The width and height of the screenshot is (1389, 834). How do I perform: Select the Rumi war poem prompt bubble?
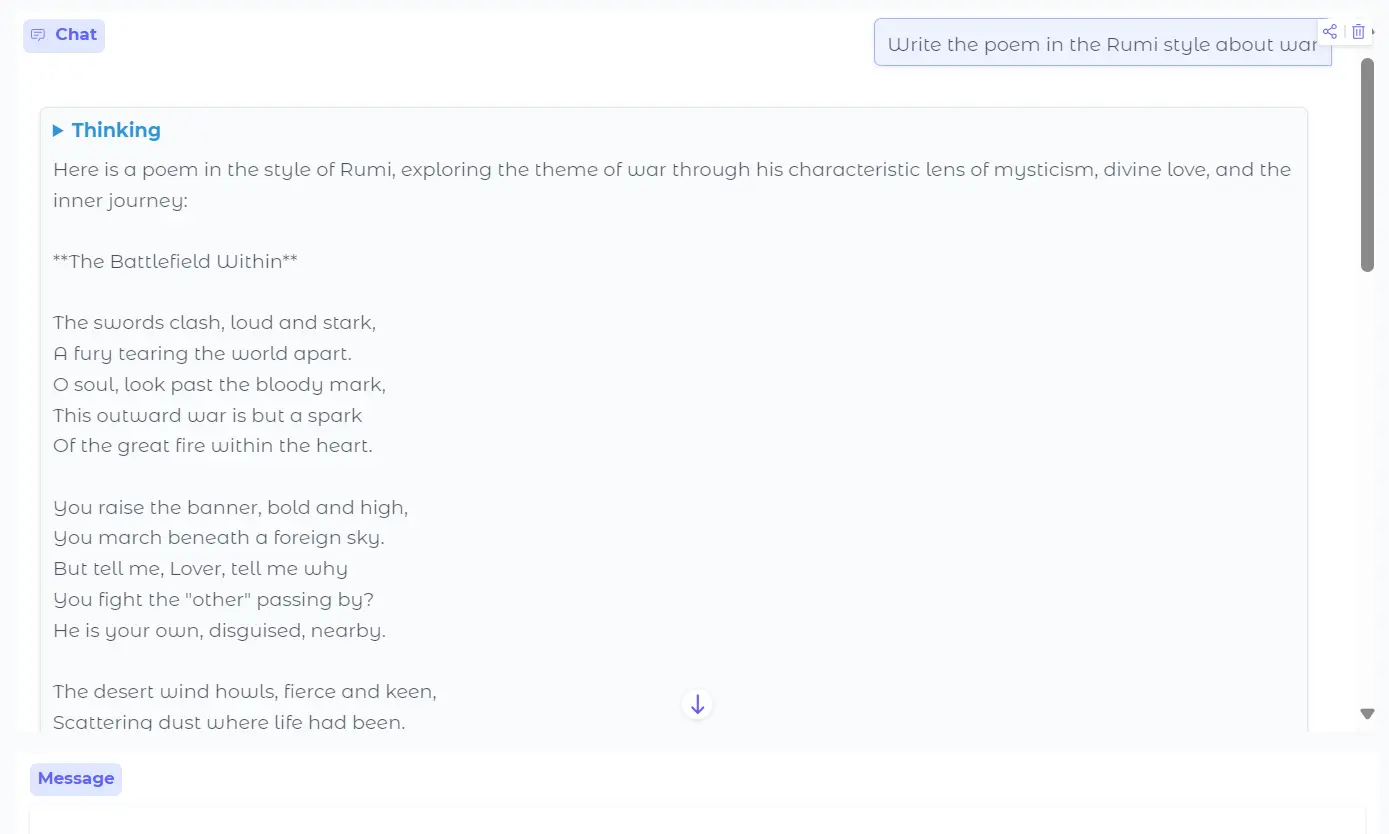point(1101,43)
